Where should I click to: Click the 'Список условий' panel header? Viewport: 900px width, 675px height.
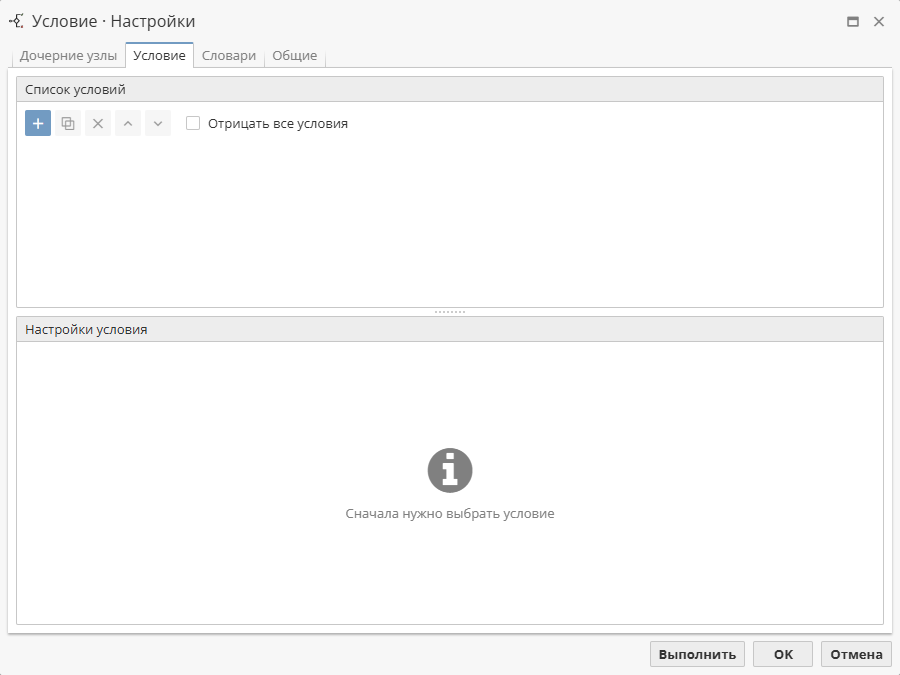(x=450, y=89)
